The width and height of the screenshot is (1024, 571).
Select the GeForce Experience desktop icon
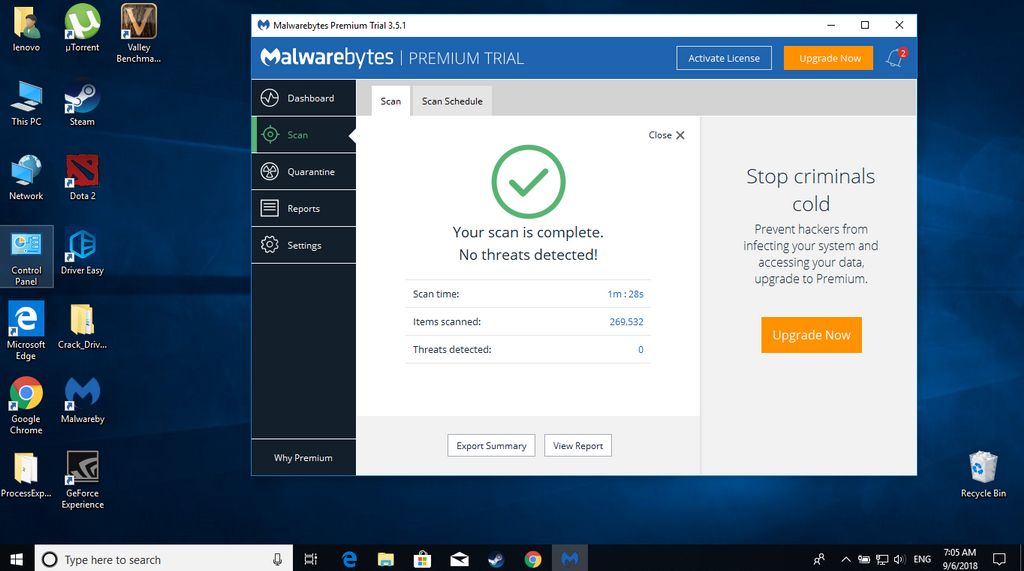tap(82, 480)
